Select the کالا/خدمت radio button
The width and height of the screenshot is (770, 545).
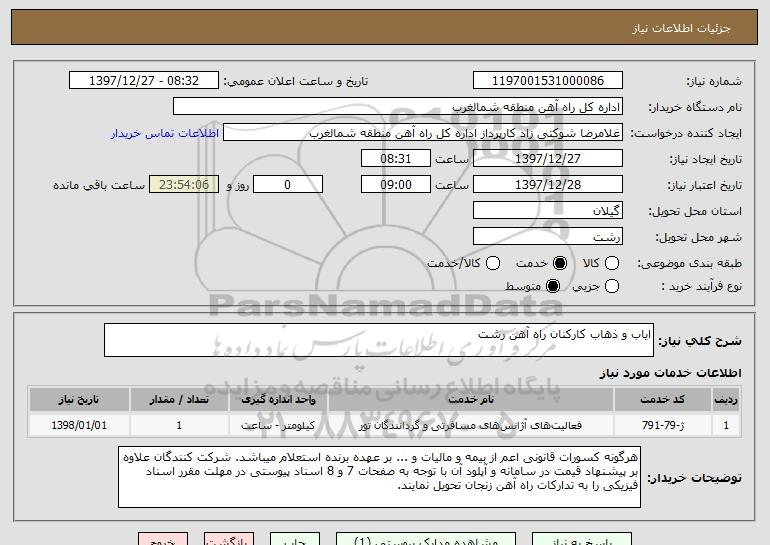tap(493, 263)
